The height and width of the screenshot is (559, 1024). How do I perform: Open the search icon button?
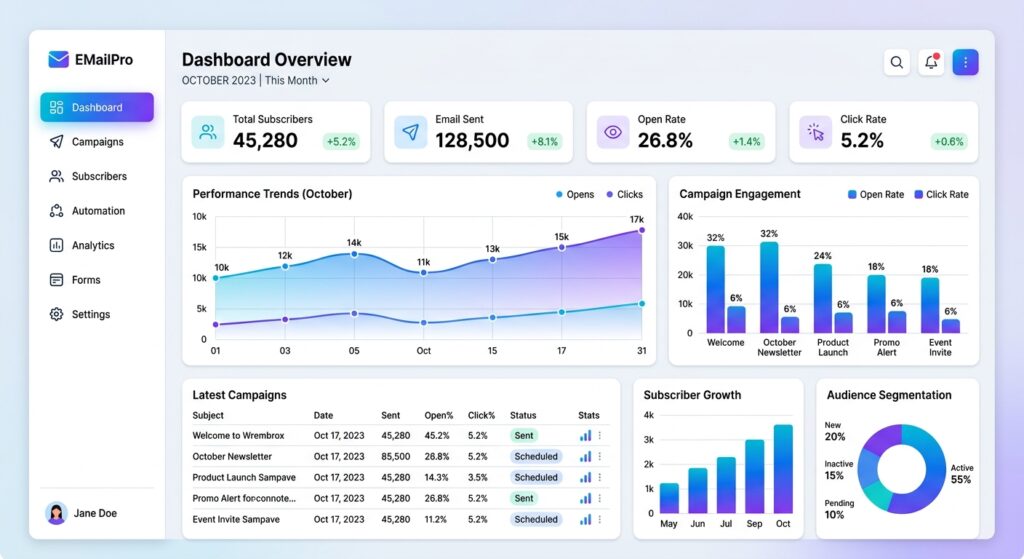897,62
